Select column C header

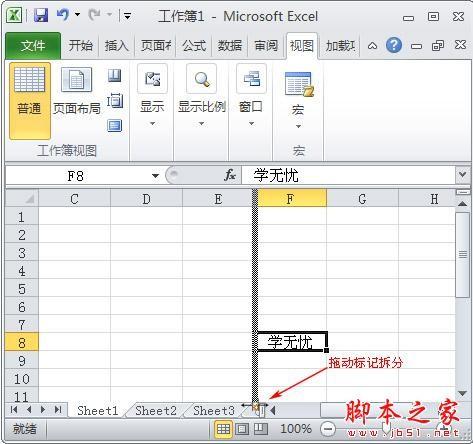click(74, 199)
